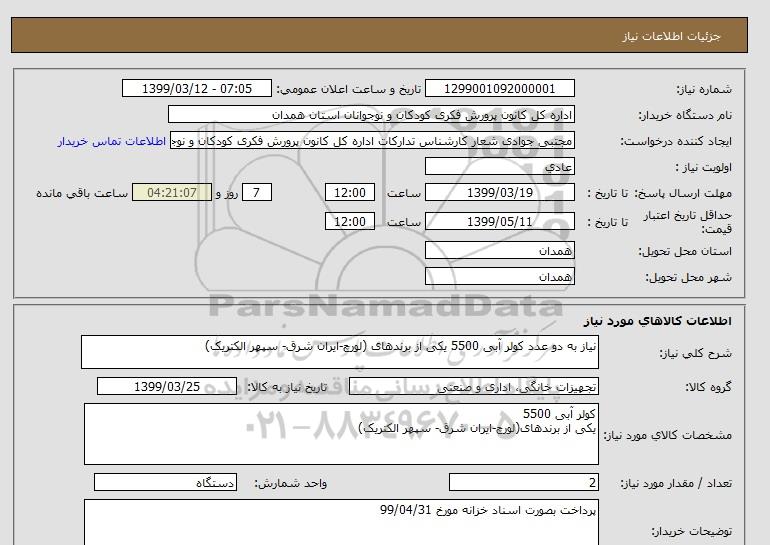The height and width of the screenshot is (545, 770).
Task: Click the remaining days field showing 7
Action: tap(256, 192)
